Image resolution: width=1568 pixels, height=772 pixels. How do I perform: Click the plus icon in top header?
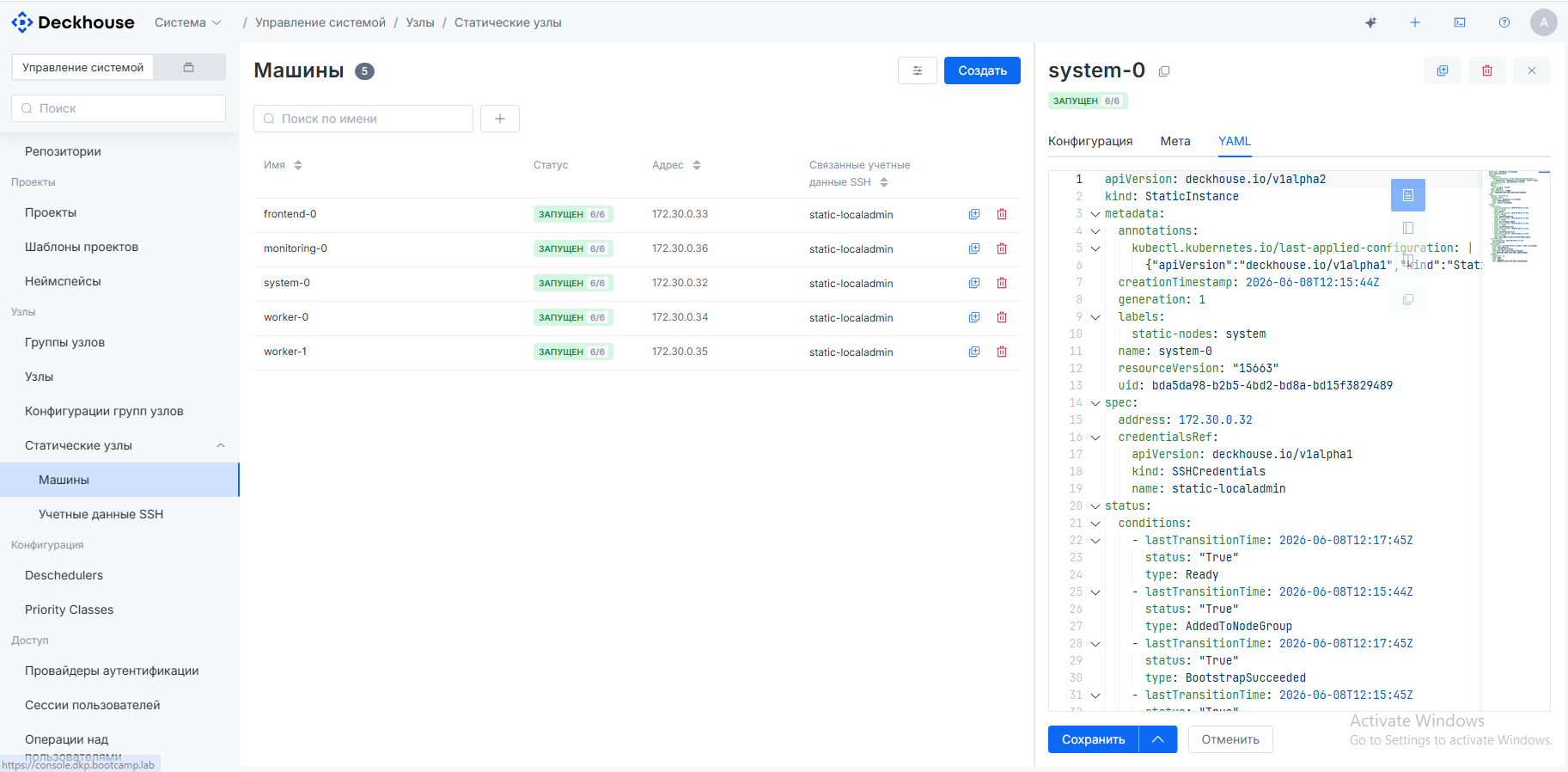[1415, 22]
